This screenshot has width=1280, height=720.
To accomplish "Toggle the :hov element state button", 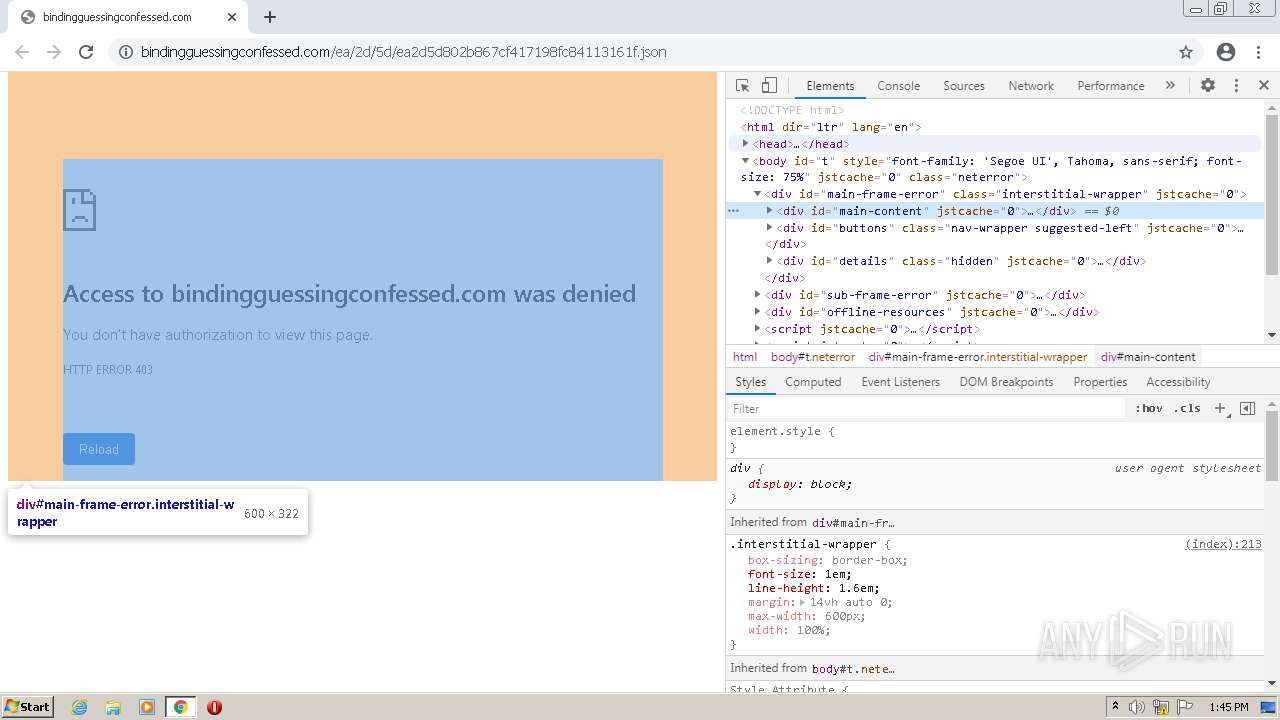I will tap(1149, 408).
